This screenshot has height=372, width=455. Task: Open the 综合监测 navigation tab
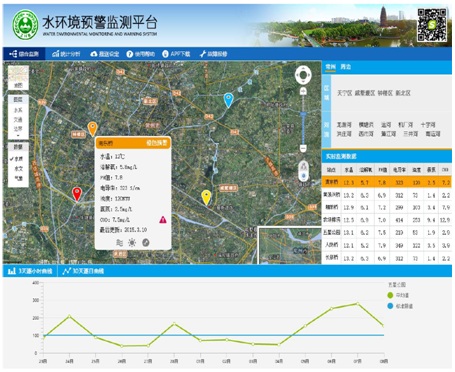[24, 54]
